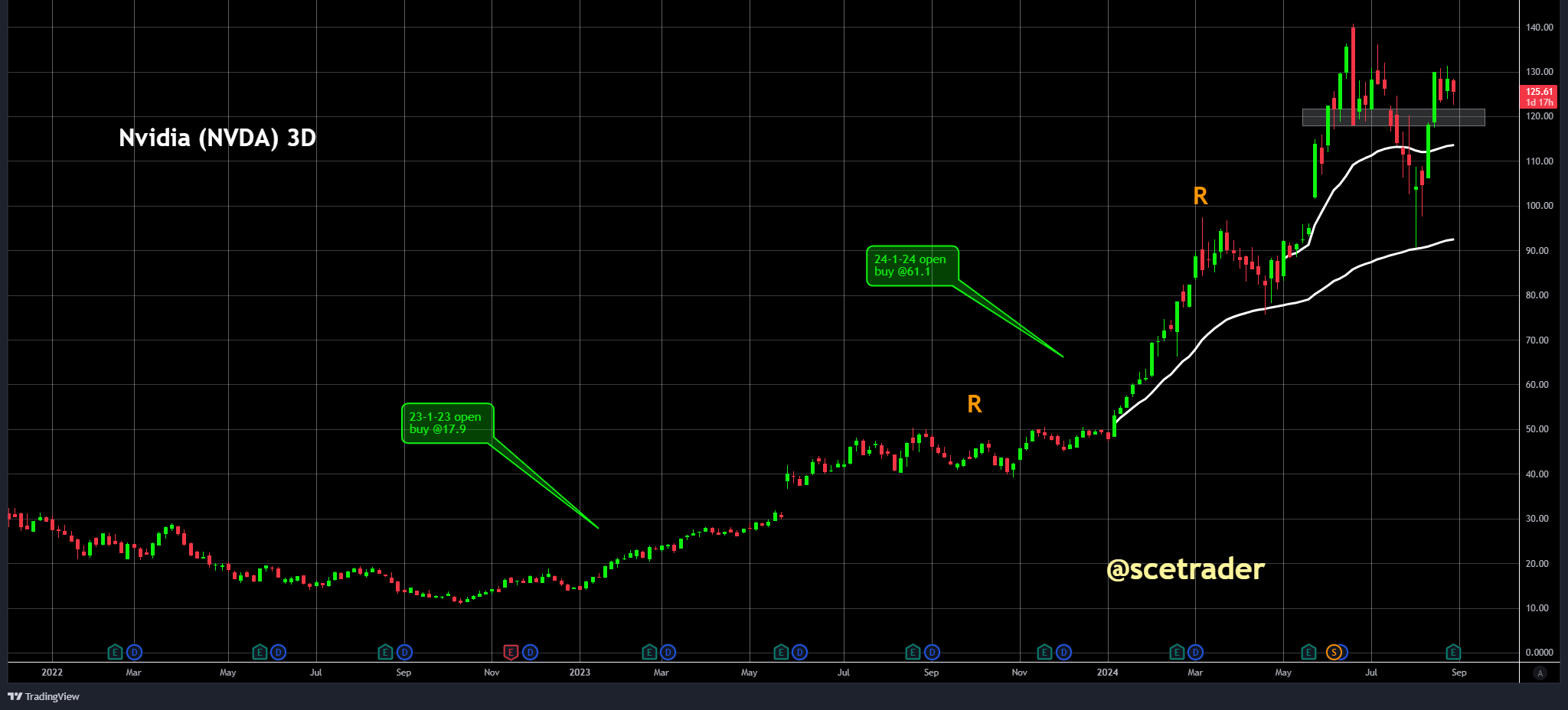Toggle the auto-scale A button
Viewport: 1568px width, 710px height.
(x=1539, y=673)
